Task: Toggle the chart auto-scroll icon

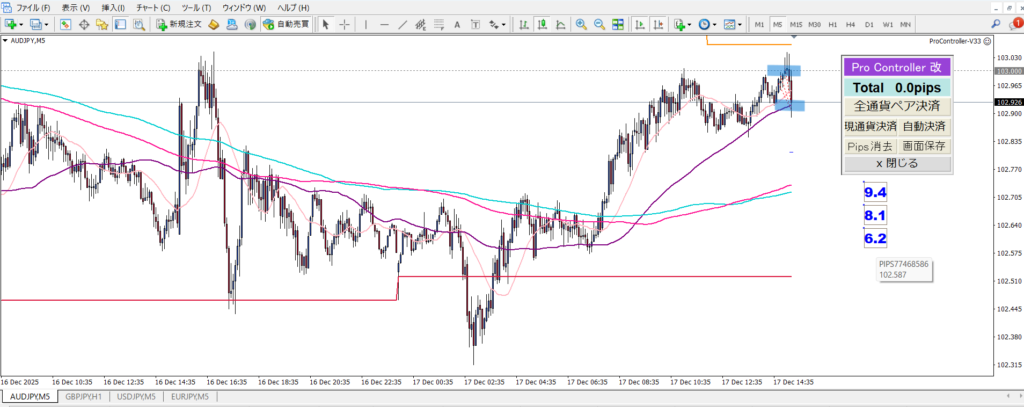Action: coord(636,24)
